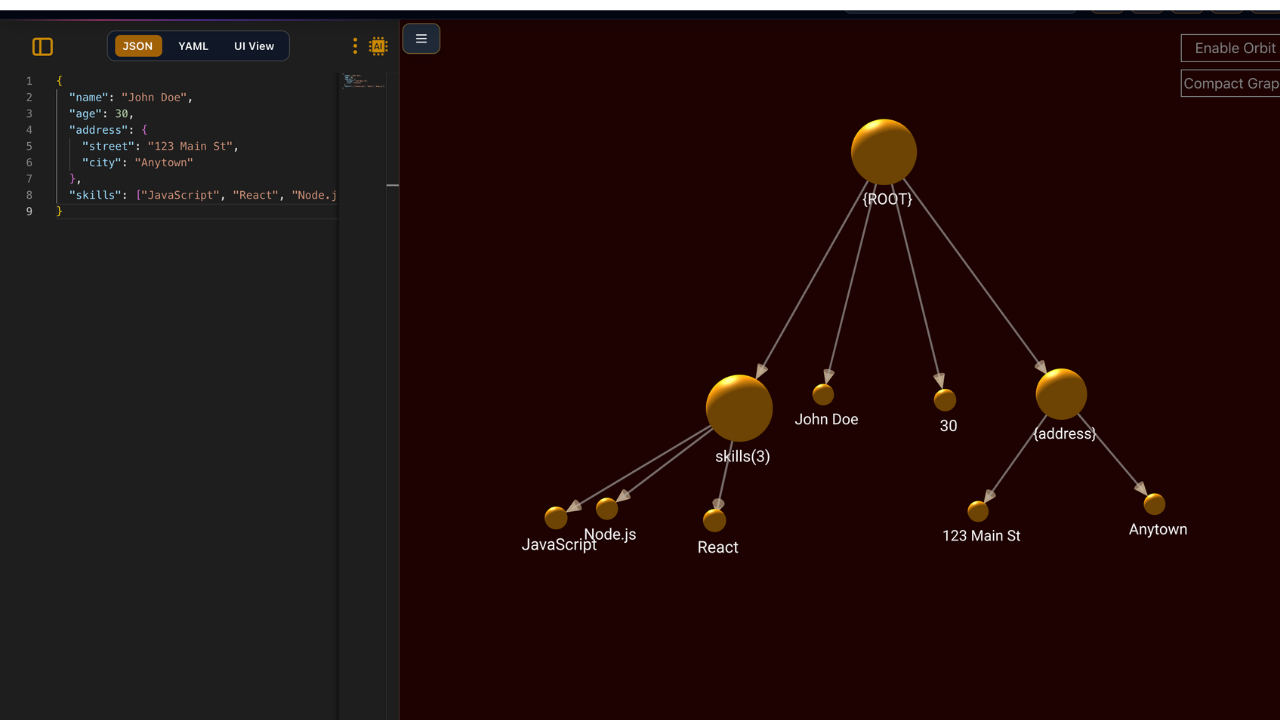Viewport: 1280px width, 720px height.
Task: Click the React skill node
Action: tap(714, 518)
